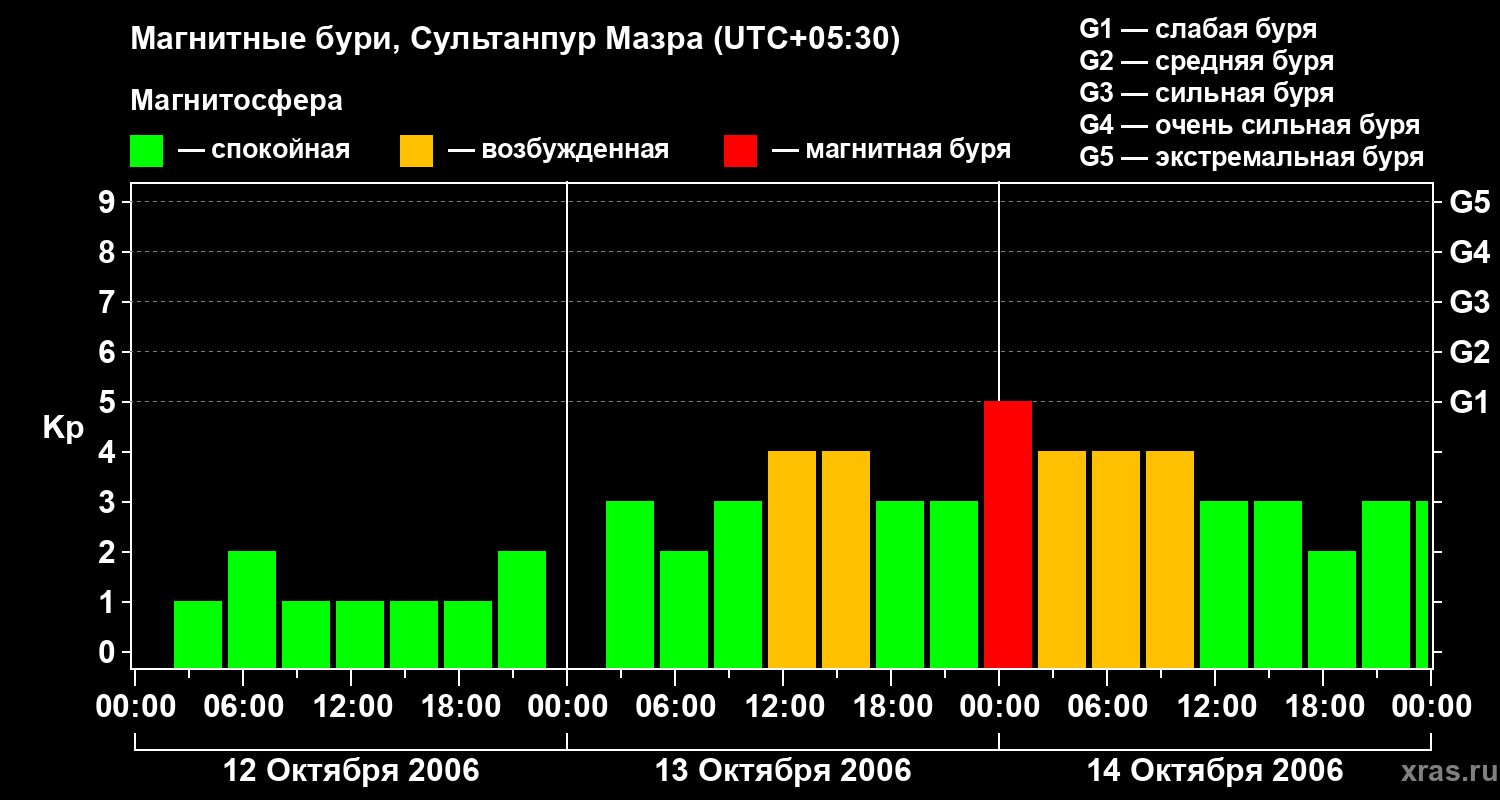Image resolution: width=1500 pixels, height=800 pixels.
Task: Click the '18:00' time label for 12 October
Action: tap(459, 707)
